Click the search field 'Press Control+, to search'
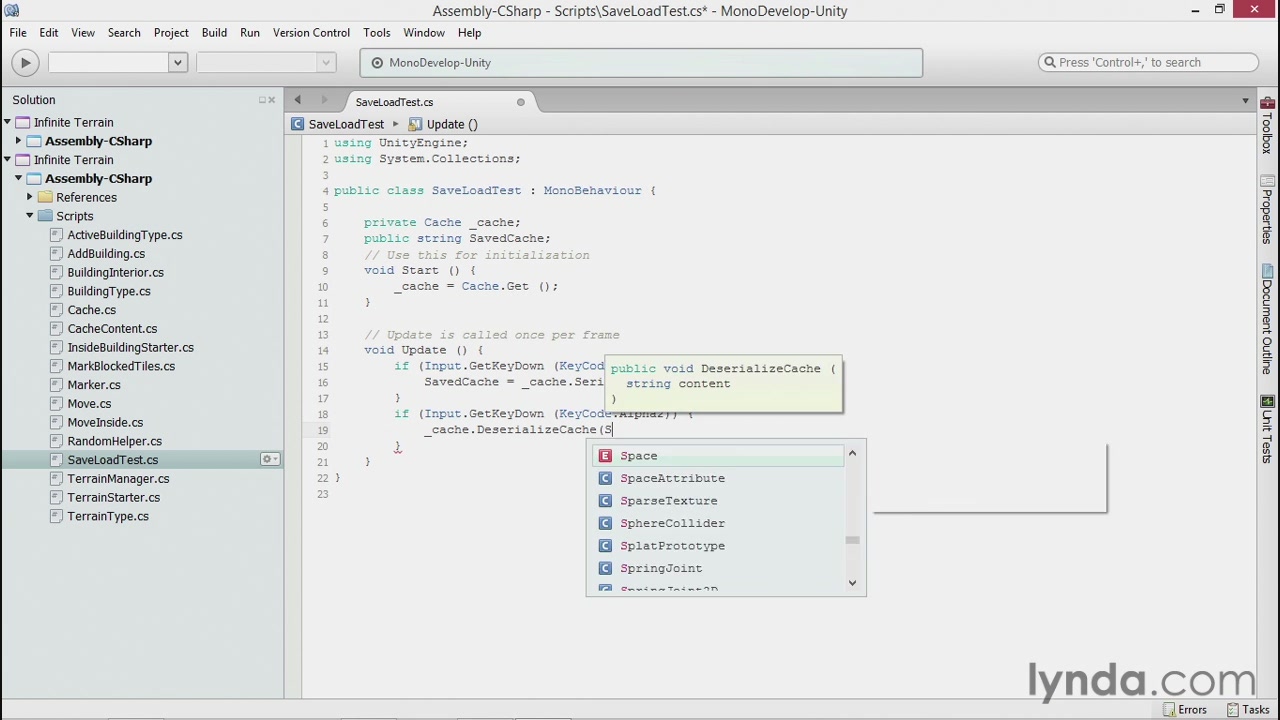 click(1148, 62)
